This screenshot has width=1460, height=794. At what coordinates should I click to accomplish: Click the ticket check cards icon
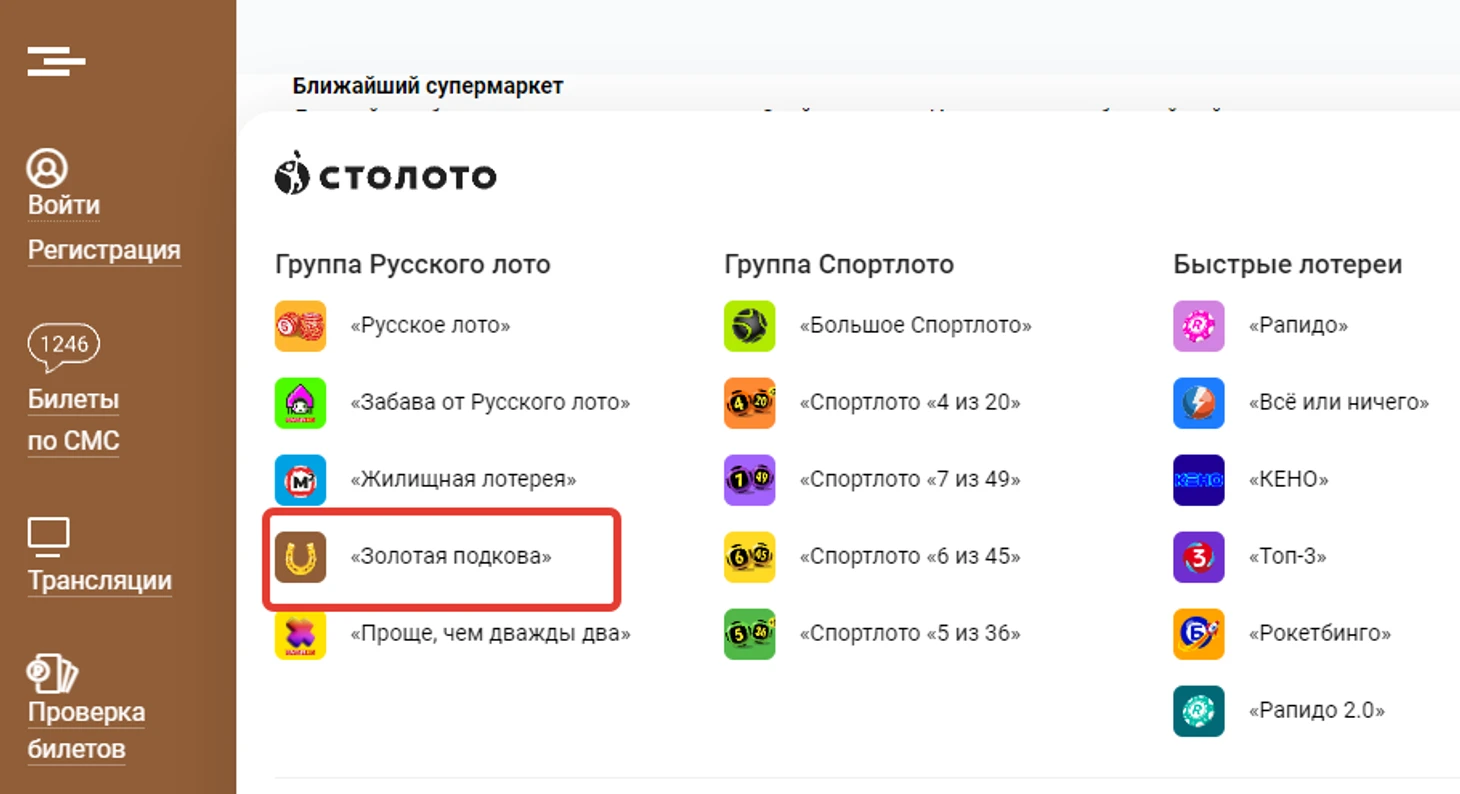click(x=51, y=675)
